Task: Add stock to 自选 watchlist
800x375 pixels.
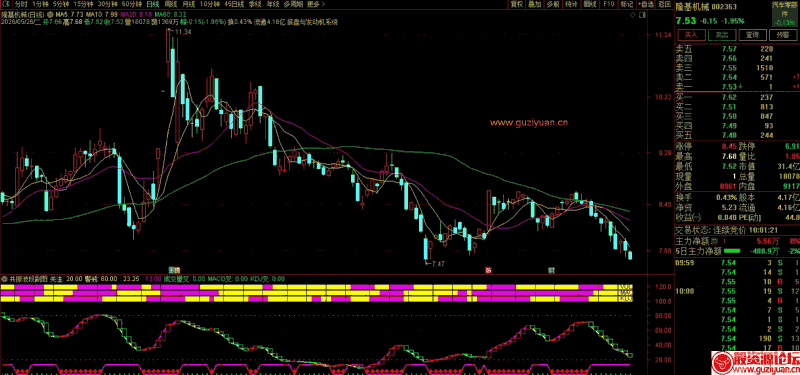Action: pyautogui.click(x=645, y=4)
